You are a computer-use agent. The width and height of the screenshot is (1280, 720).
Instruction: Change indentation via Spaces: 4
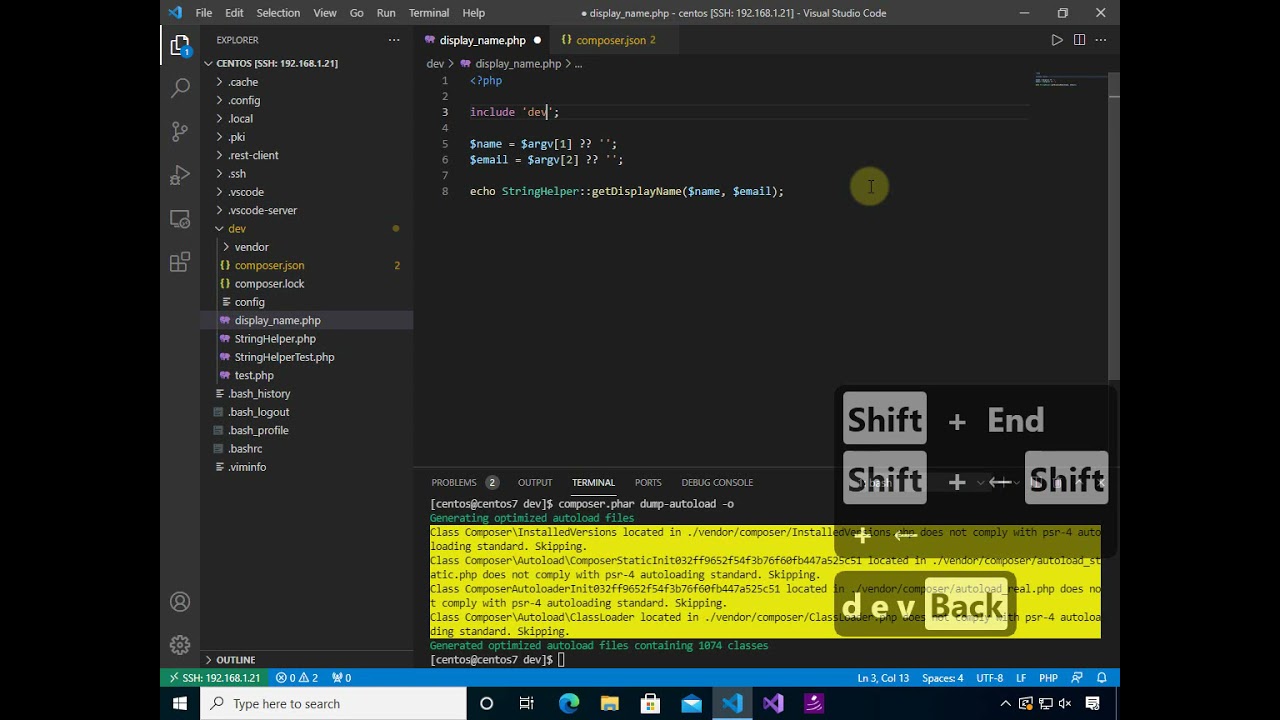[942, 677]
